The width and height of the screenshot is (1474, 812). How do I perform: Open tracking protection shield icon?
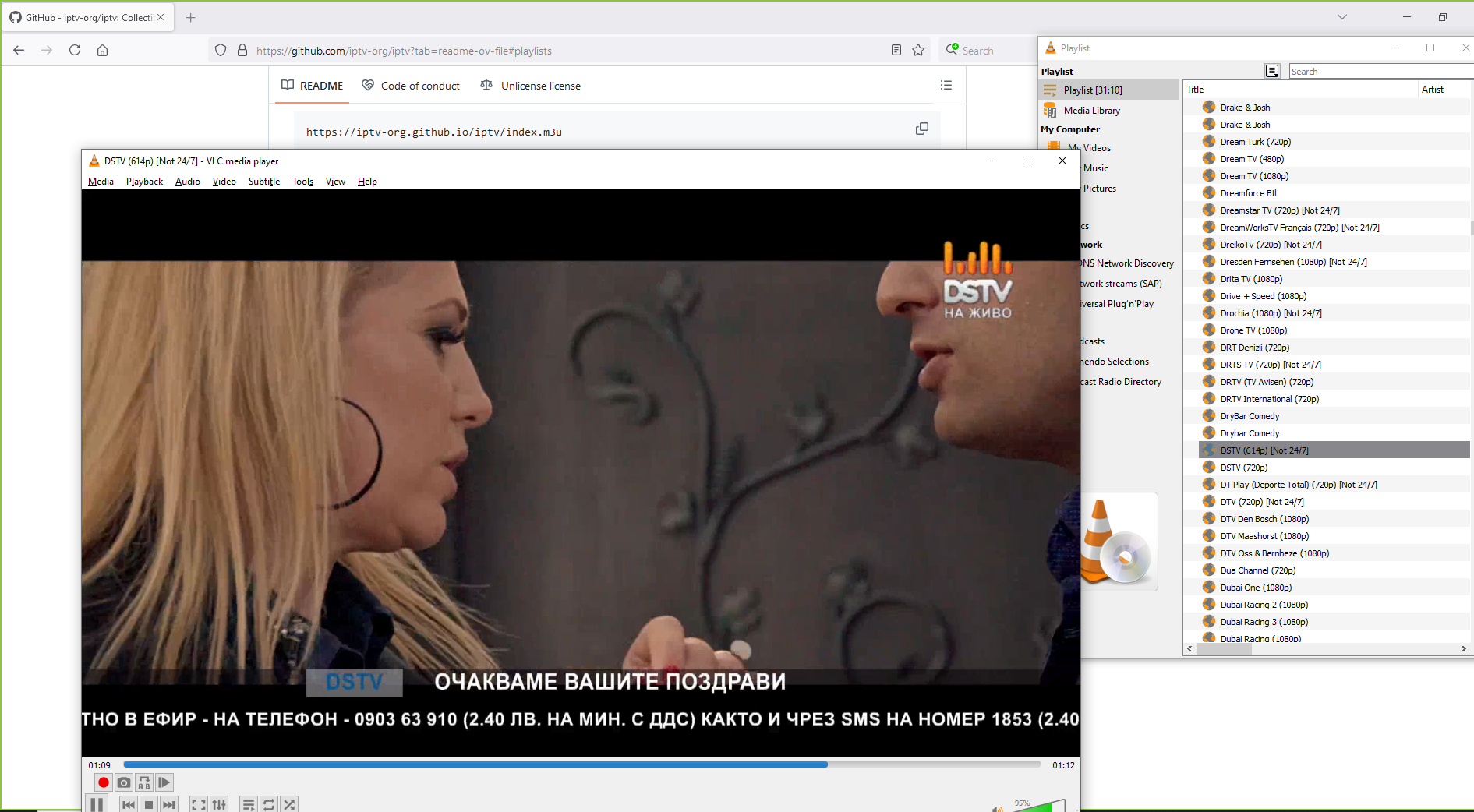(221, 50)
